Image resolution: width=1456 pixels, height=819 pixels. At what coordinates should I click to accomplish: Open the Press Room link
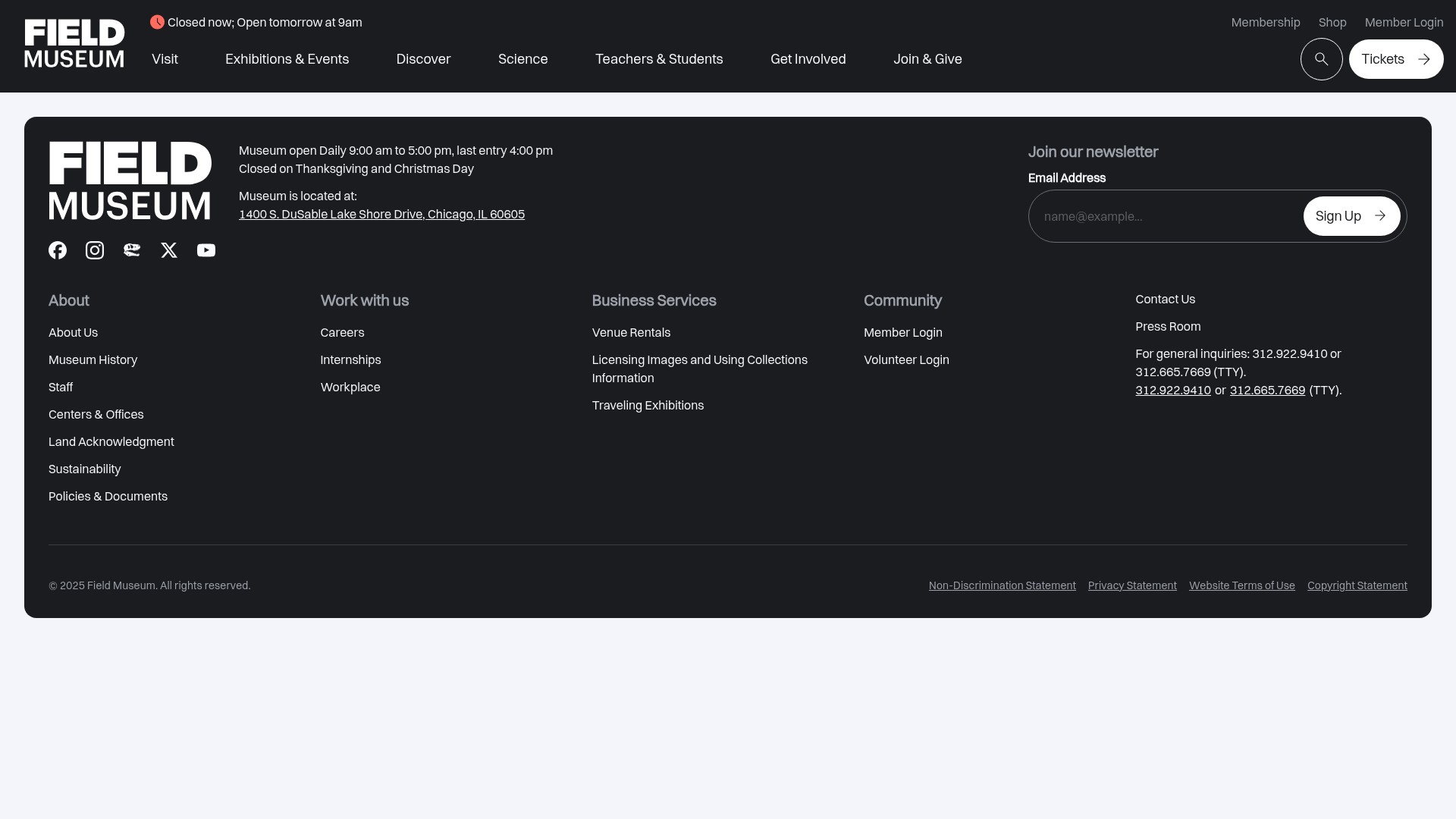[1168, 327]
